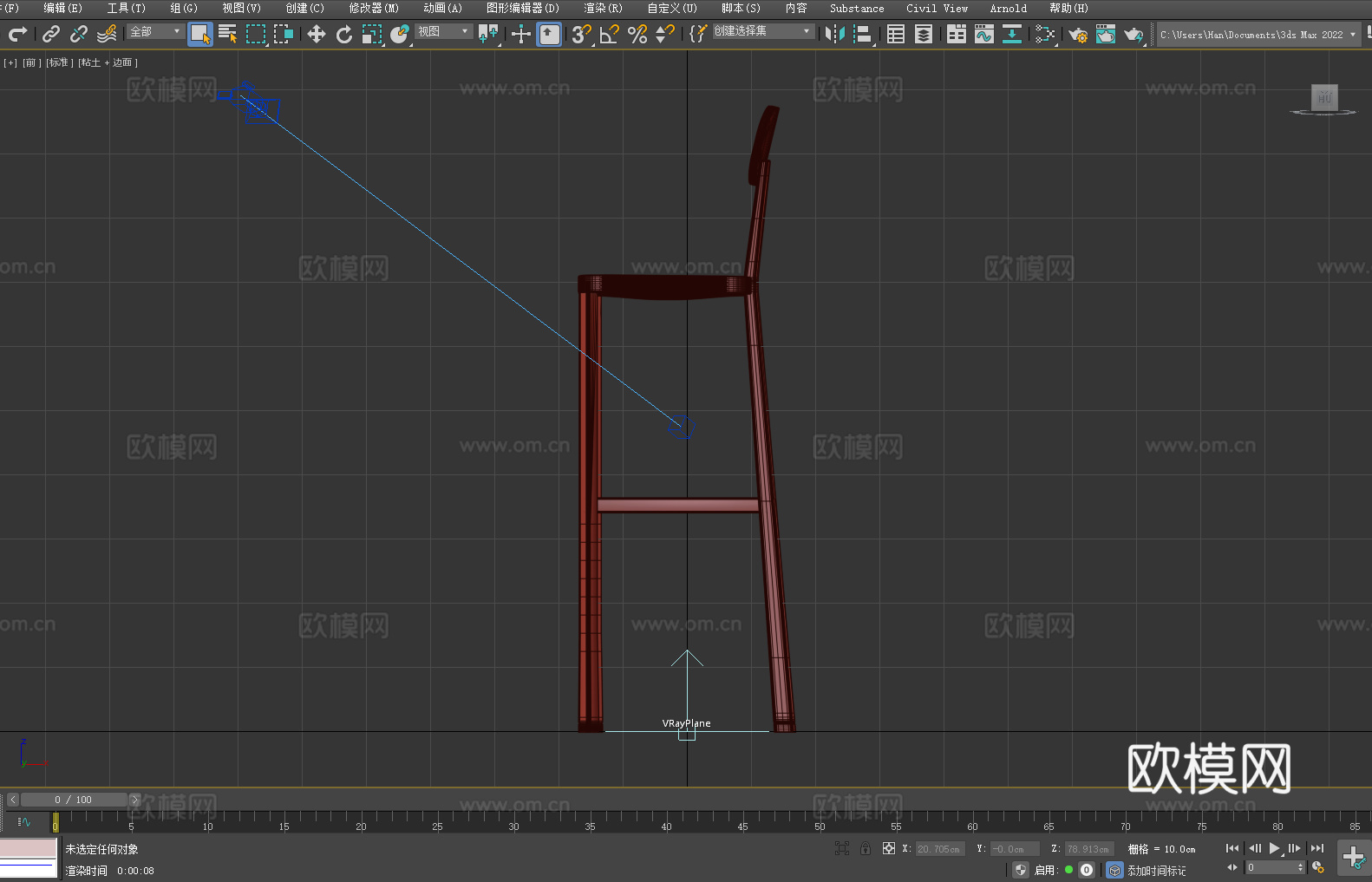
Task: Open the reference coordinate system dropdown
Action: tap(443, 31)
